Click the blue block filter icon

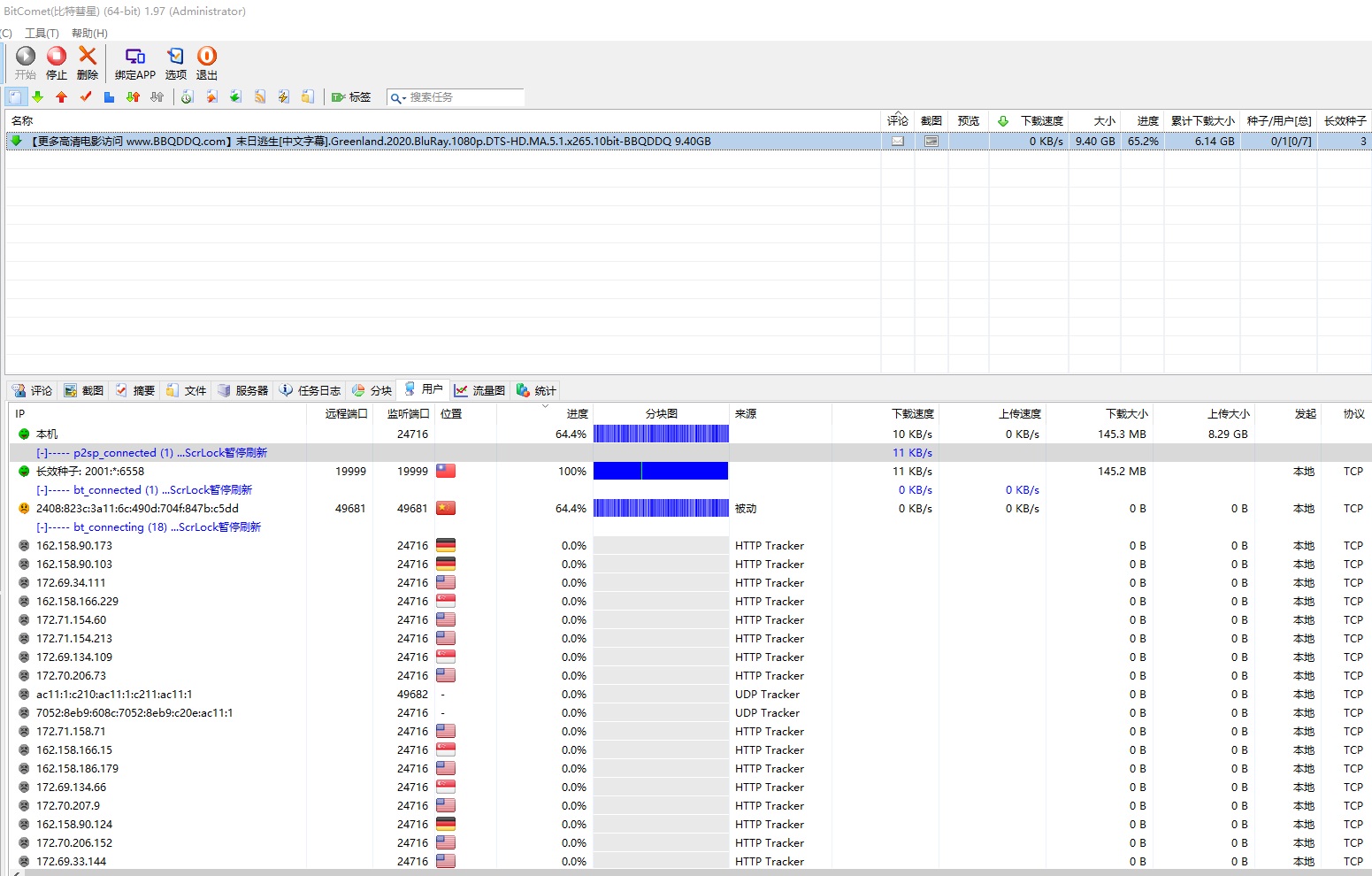tap(109, 97)
